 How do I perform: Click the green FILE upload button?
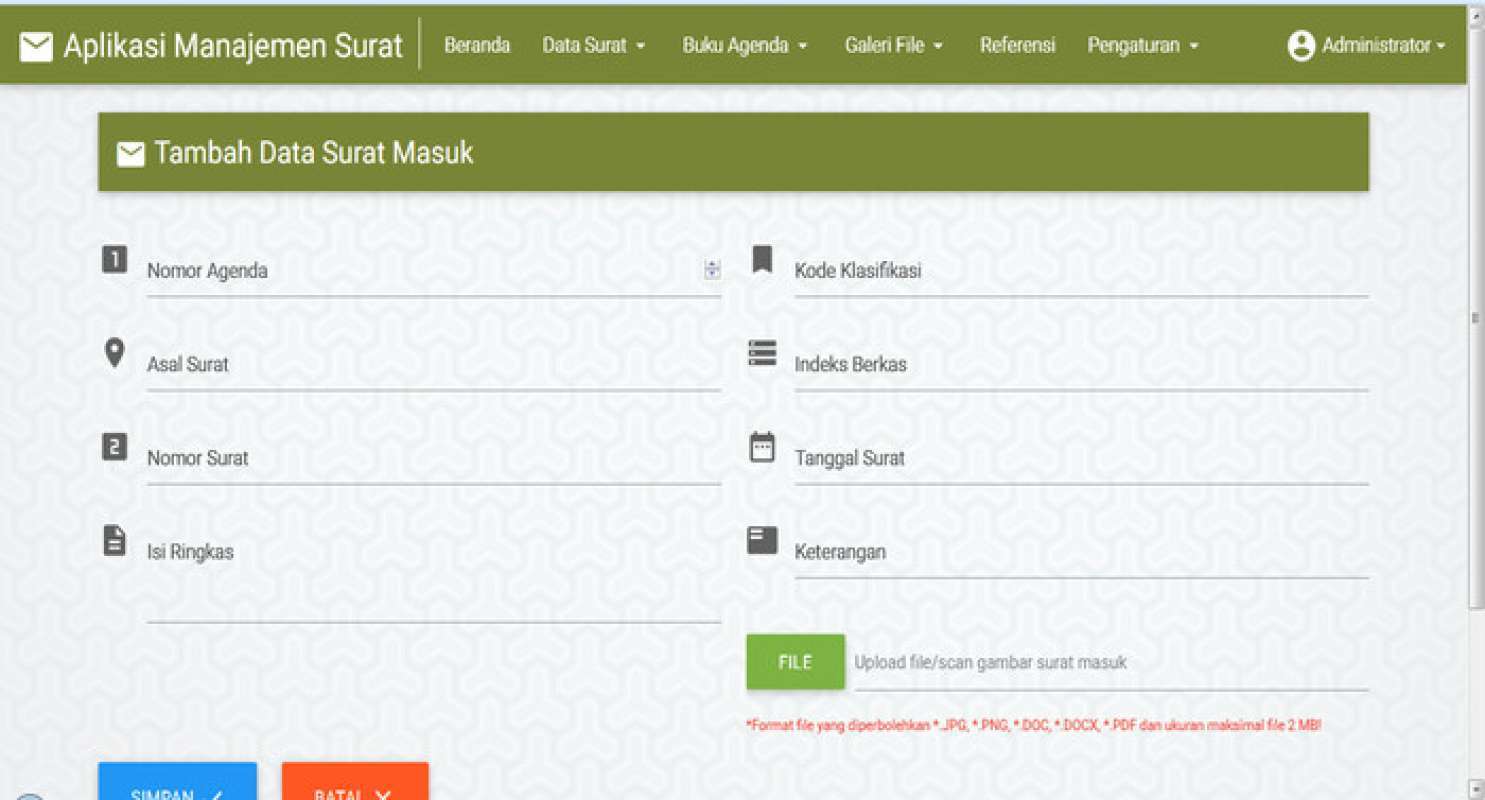pyautogui.click(x=795, y=661)
